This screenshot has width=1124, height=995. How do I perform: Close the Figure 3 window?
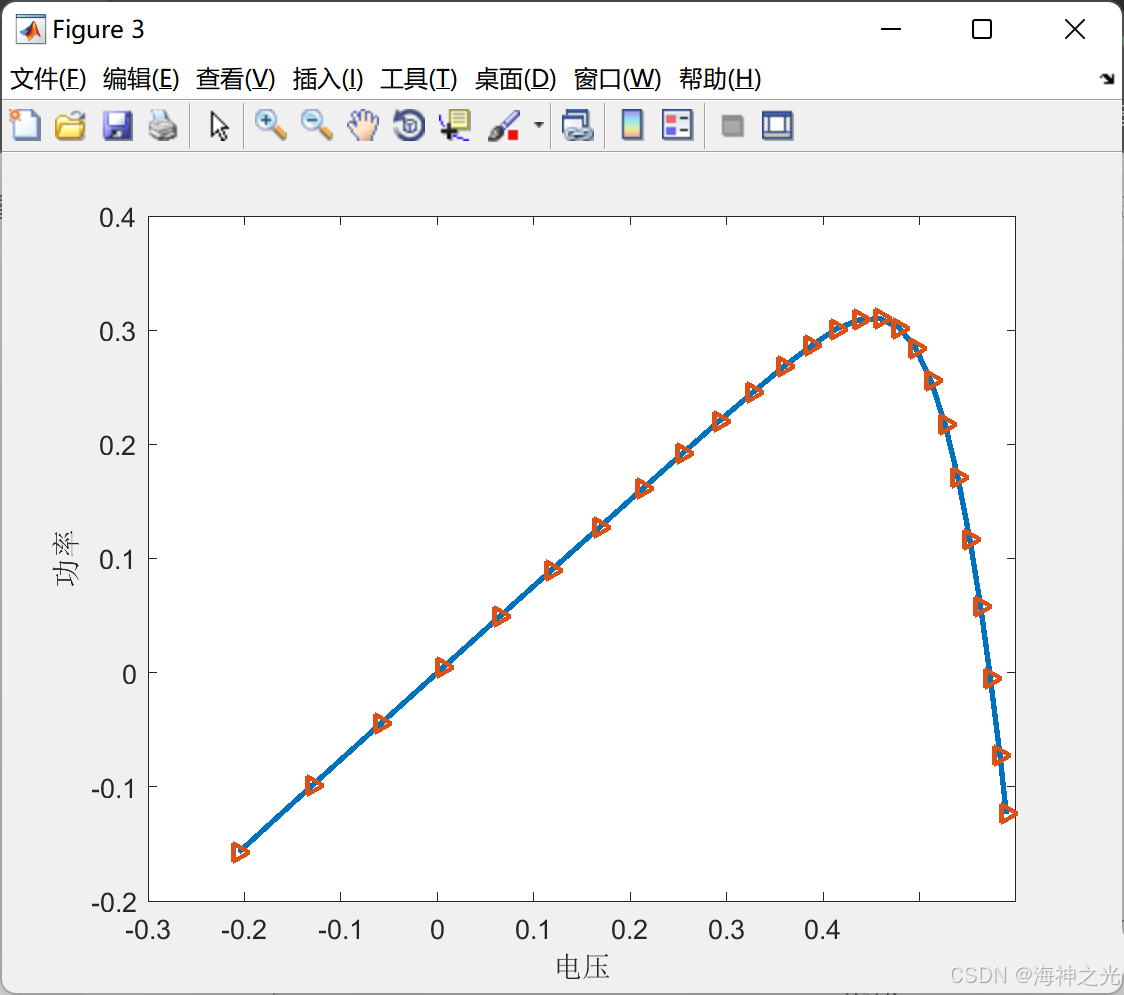coord(1075,29)
